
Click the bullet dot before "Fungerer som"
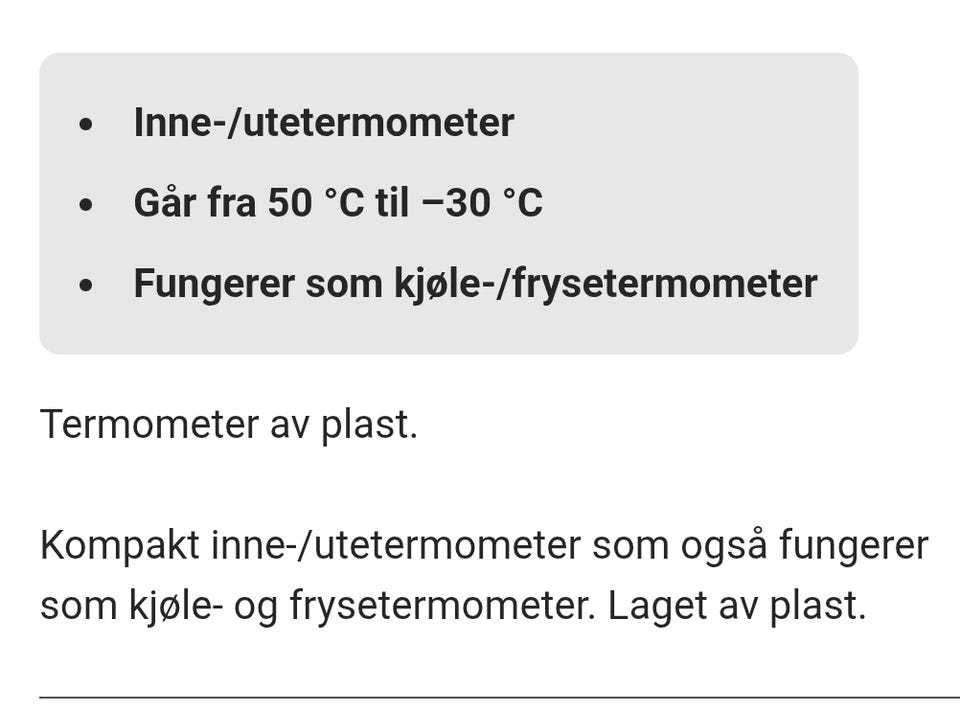[86, 285]
